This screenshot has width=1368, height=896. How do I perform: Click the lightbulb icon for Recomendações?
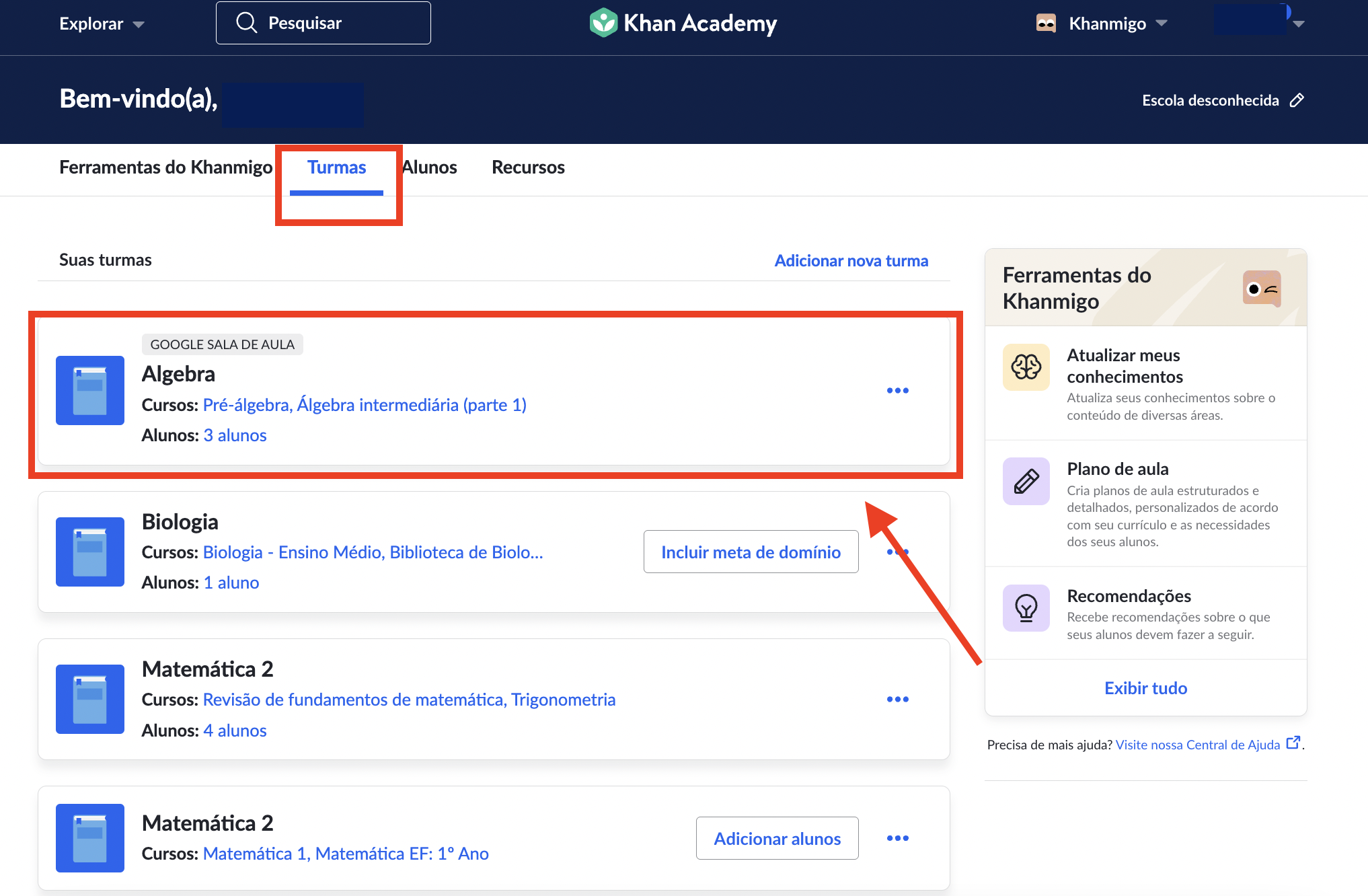[1026, 608]
